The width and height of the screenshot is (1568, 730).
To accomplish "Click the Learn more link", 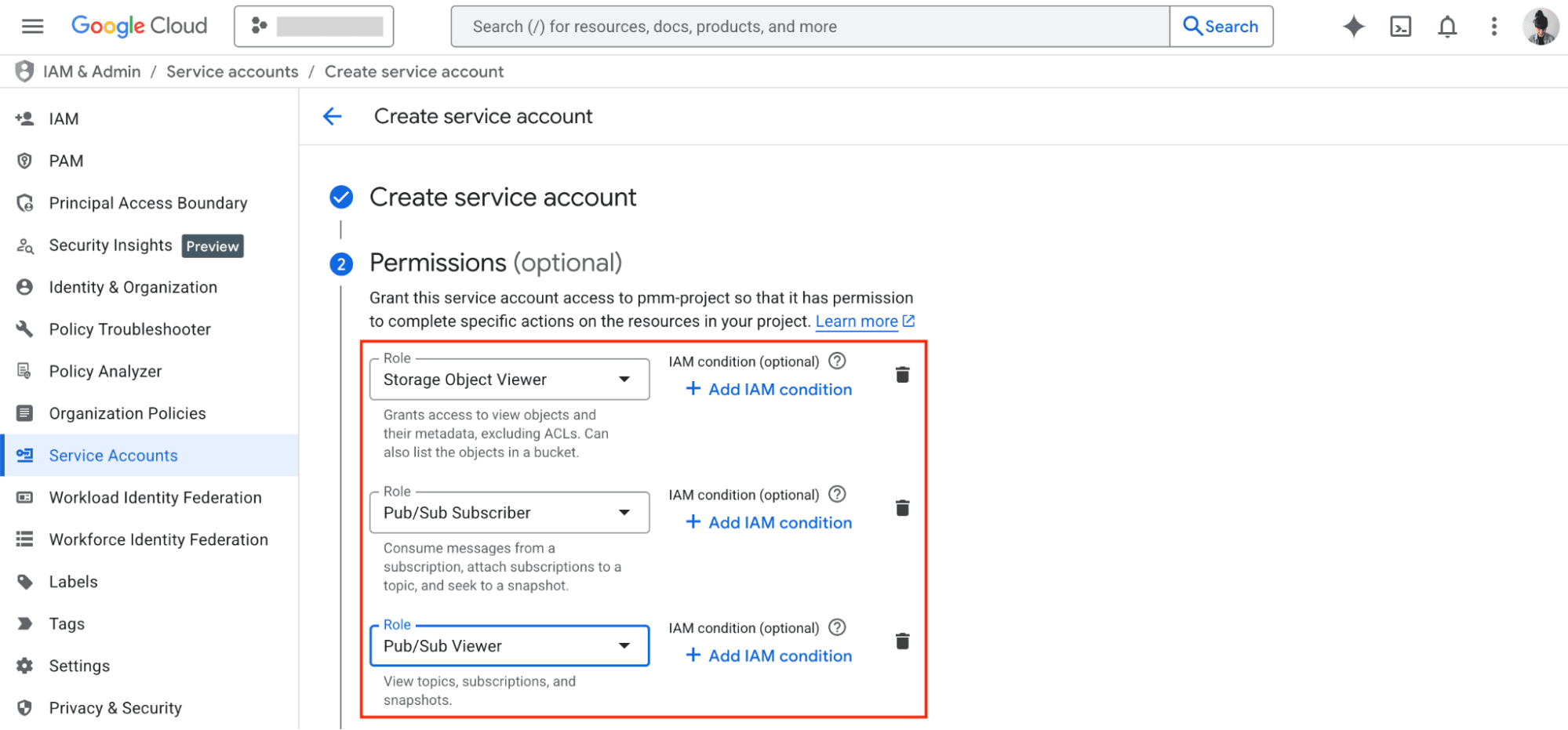I will (857, 321).
